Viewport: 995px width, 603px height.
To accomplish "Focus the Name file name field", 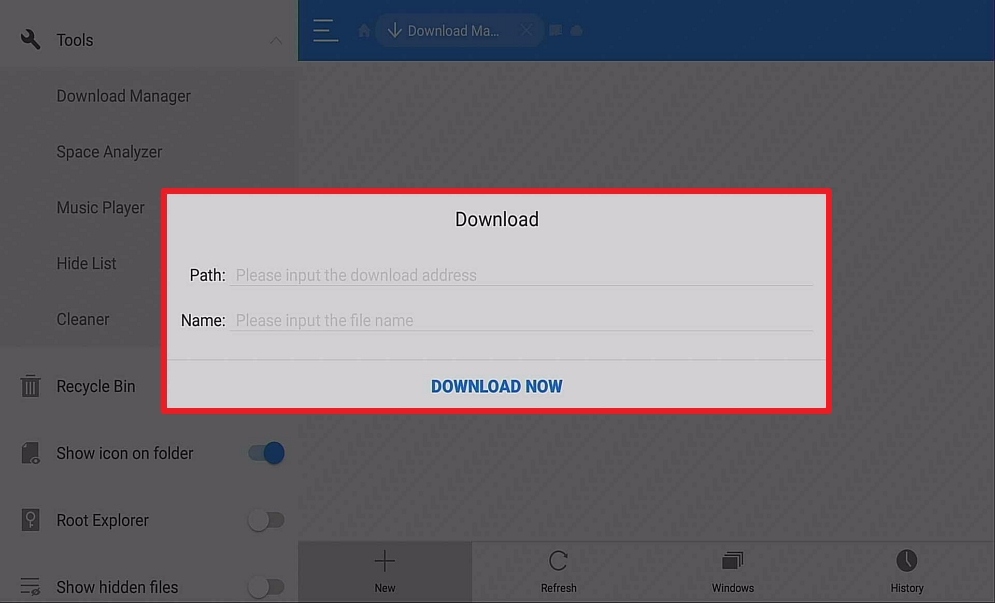I will point(521,321).
